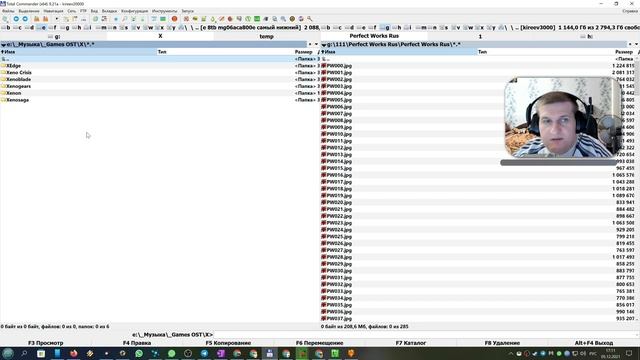Select drive g in left drive bar
The image size is (640, 360).
(x=65, y=27)
